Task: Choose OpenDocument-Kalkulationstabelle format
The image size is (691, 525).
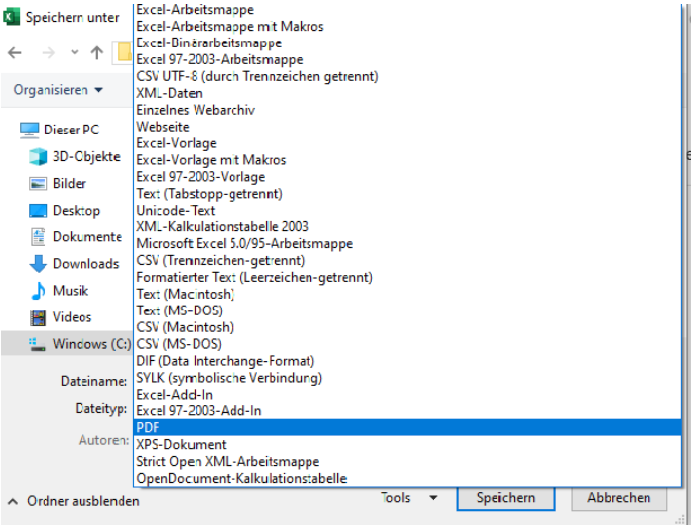Action: (407, 478)
